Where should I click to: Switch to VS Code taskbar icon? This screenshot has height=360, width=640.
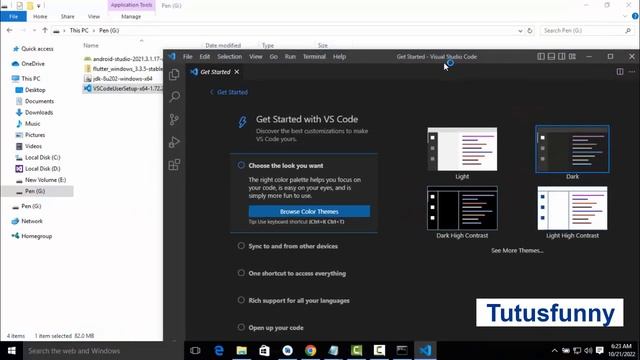coord(425,351)
